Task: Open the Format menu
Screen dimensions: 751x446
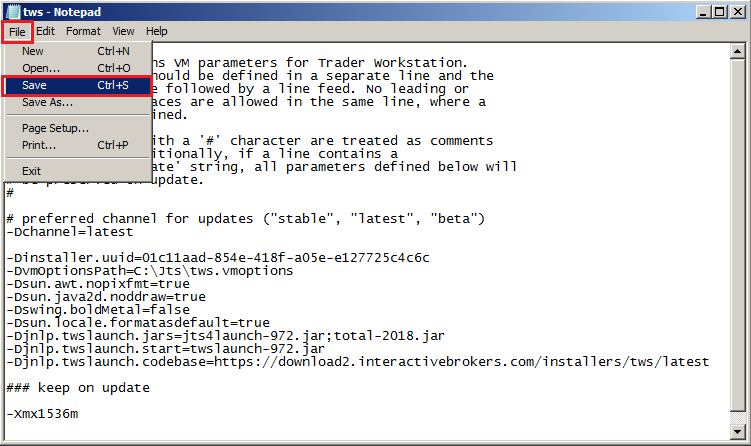Action: tap(83, 31)
